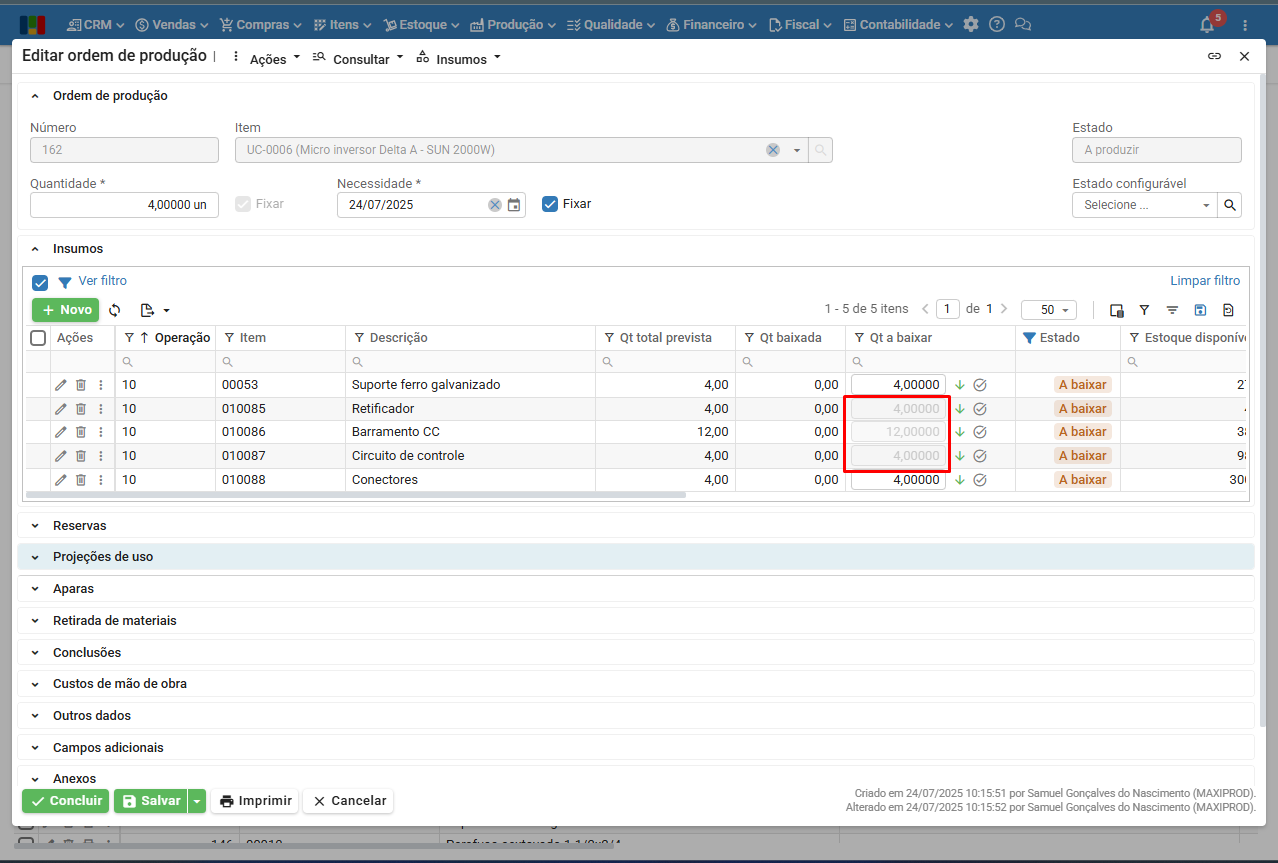The image size is (1278, 863).
Task: Click the edit pencil for Retificador row
Action: [x=61, y=409]
